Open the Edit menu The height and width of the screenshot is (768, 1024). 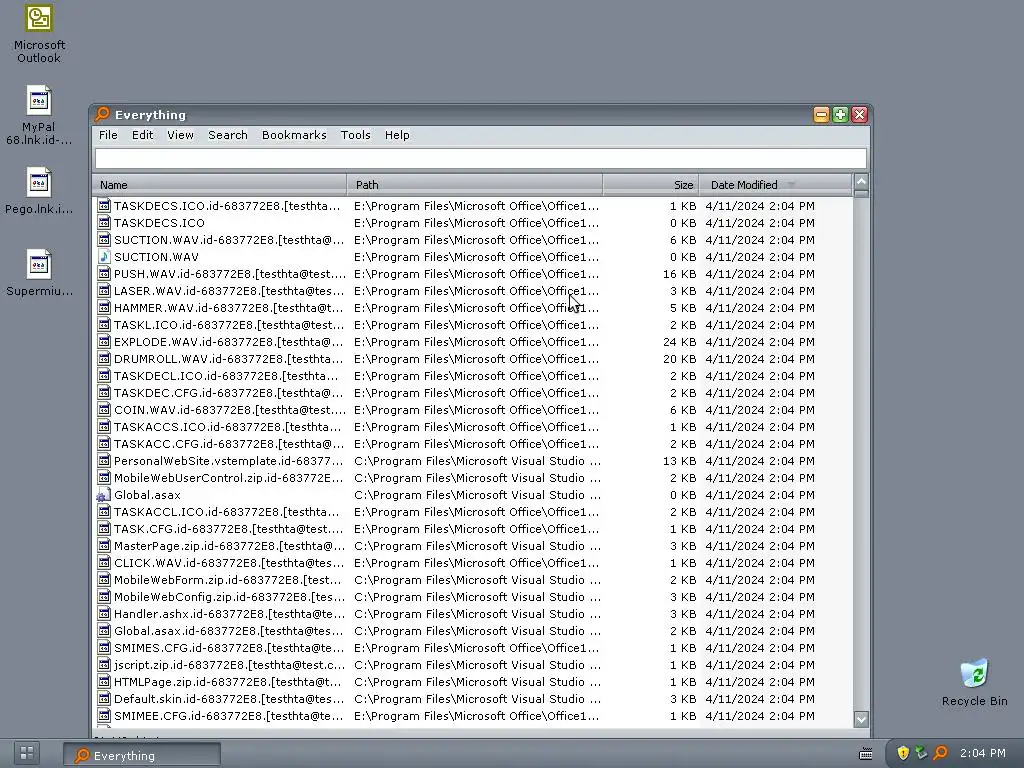pos(142,135)
